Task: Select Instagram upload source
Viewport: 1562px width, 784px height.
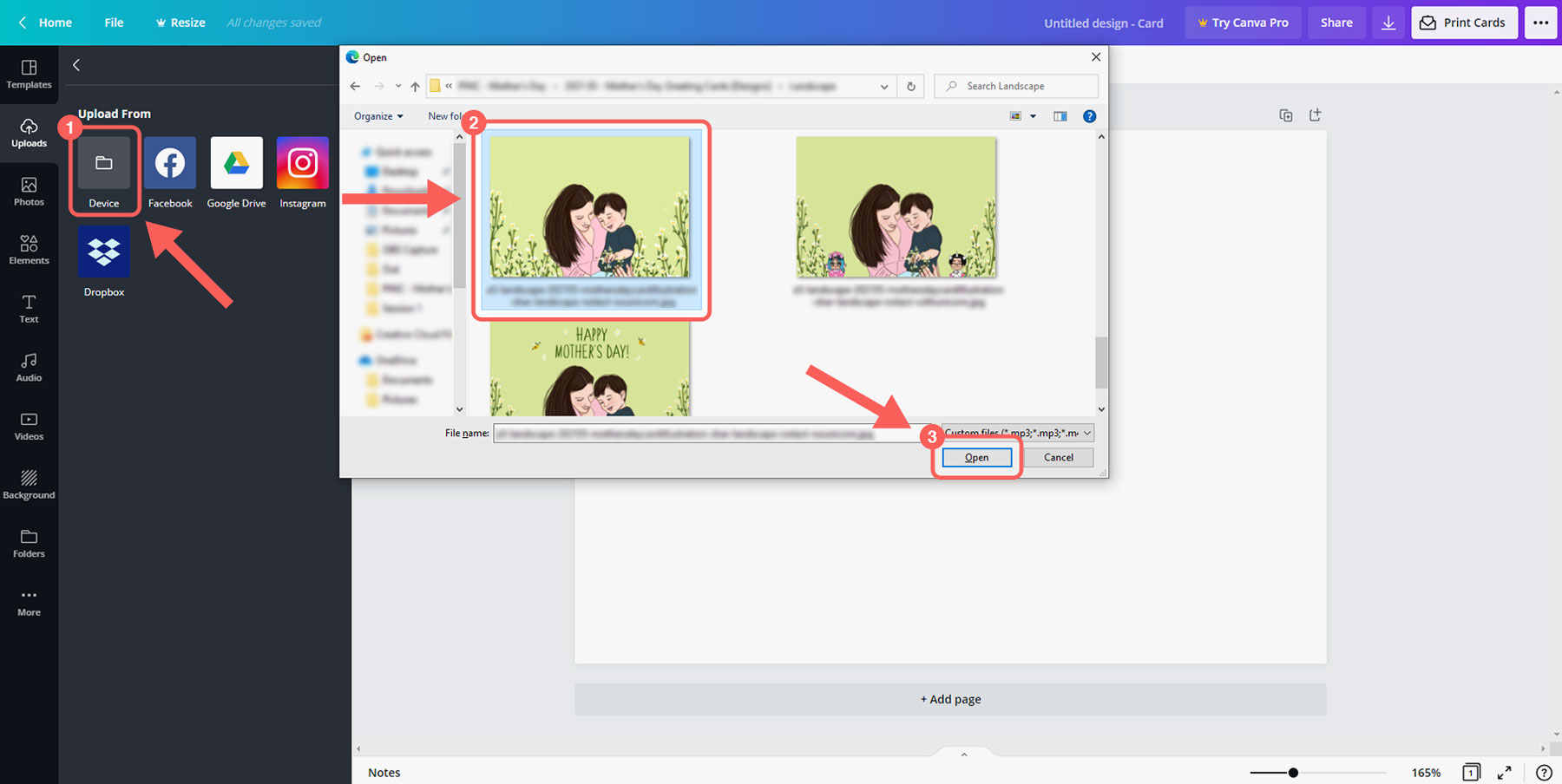Action: click(302, 164)
